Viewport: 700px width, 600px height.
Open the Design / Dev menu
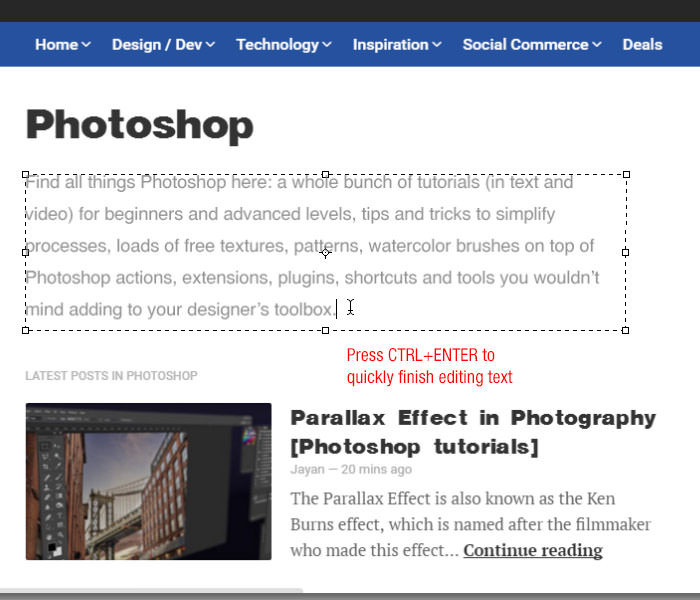(163, 45)
